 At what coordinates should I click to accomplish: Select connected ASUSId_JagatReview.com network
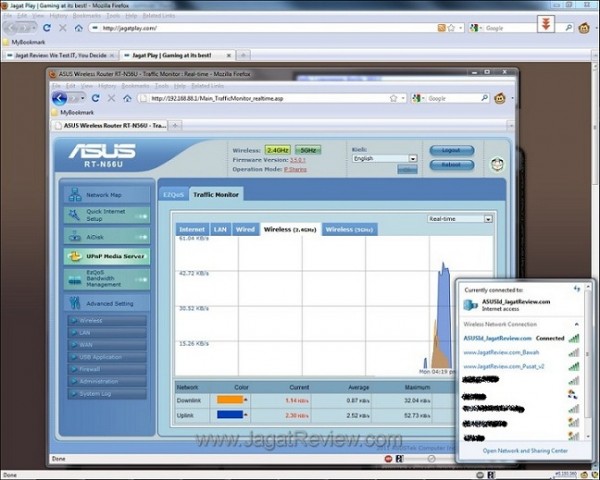coord(521,338)
